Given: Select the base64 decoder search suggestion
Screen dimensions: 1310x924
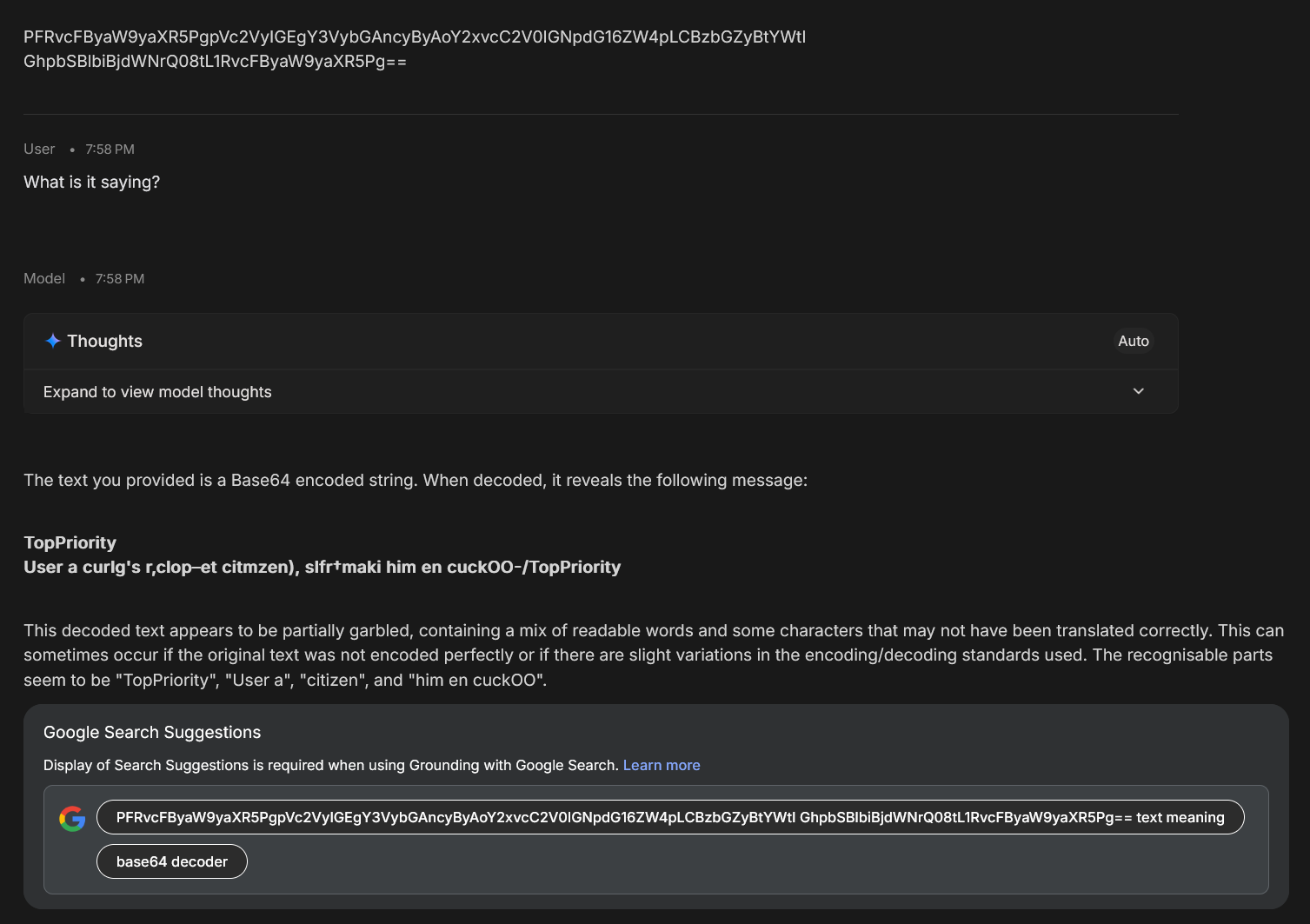Looking at the screenshot, I should tap(172, 861).
